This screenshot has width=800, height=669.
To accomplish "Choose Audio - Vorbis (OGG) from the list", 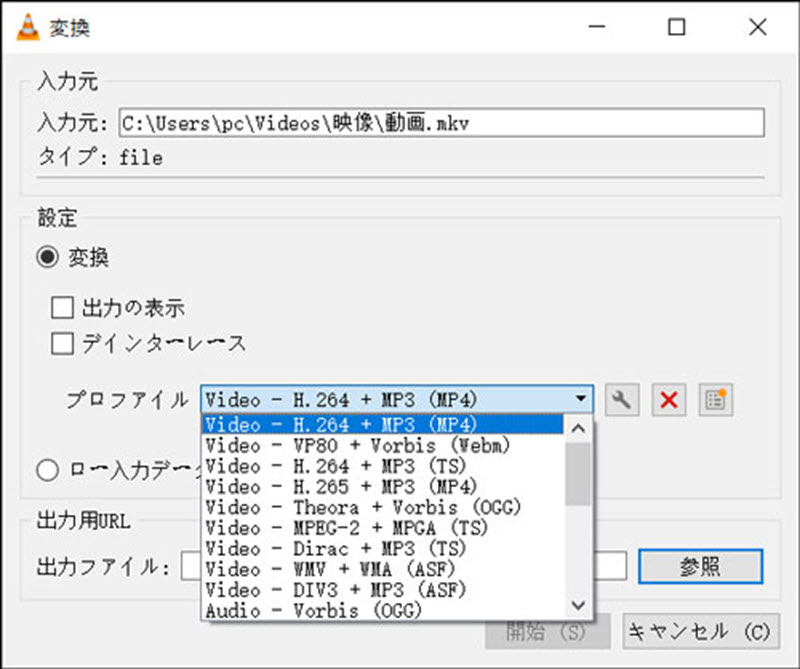I will click(x=300, y=610).
